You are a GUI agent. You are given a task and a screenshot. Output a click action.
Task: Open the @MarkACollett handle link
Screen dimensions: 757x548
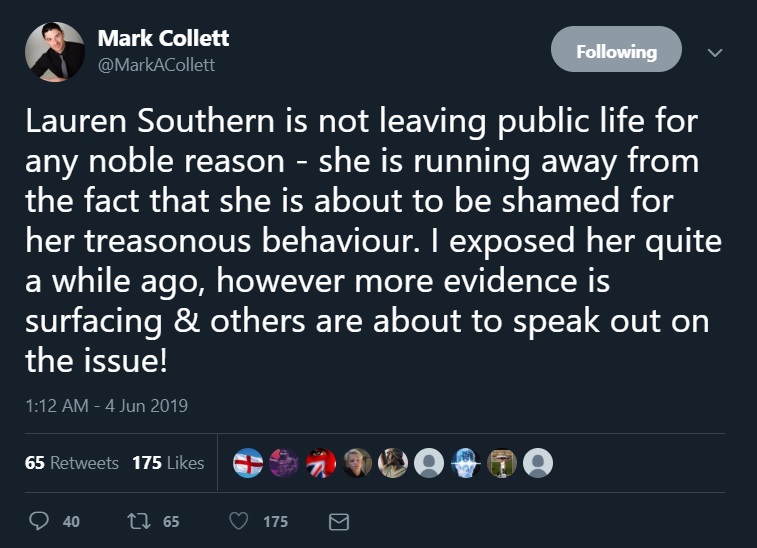(x=156, y=65)
